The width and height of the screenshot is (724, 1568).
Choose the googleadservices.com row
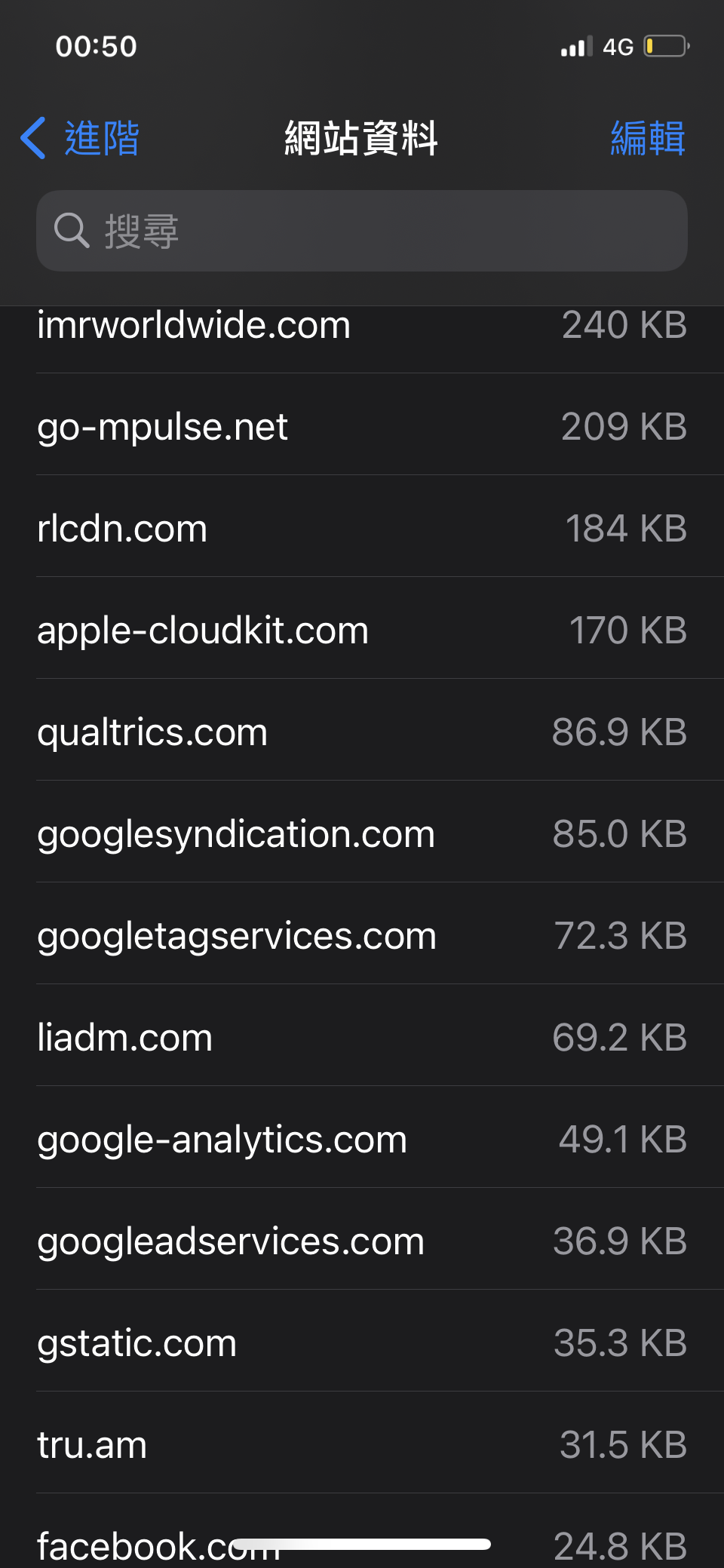(362, 1241)
